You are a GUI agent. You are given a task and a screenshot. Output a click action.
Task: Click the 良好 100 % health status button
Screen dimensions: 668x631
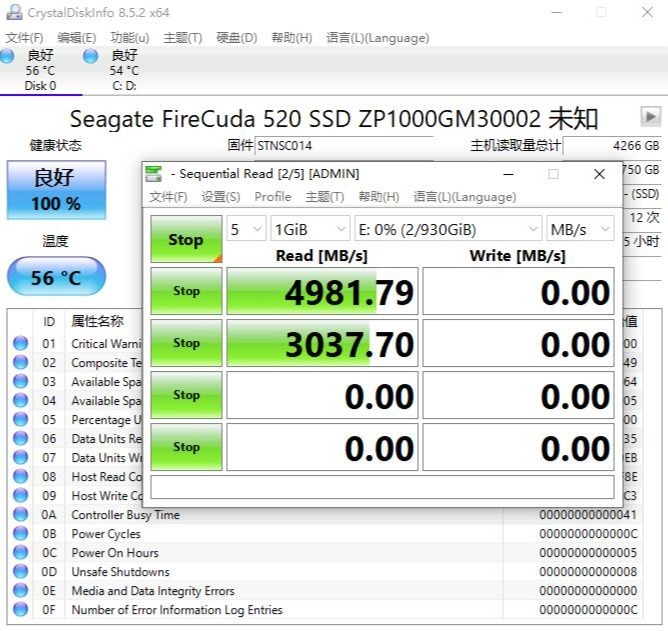(x=56, y=191)
